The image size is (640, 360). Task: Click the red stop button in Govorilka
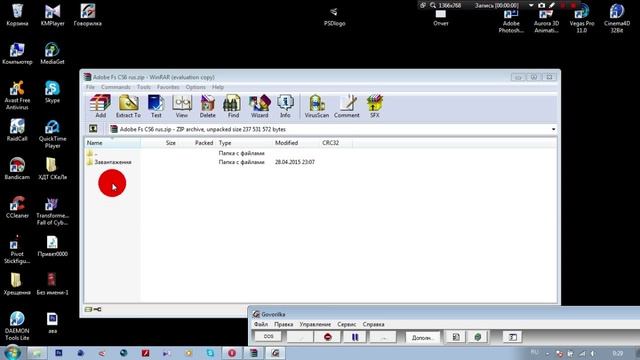pyautogui.click(x=327, y=337)
